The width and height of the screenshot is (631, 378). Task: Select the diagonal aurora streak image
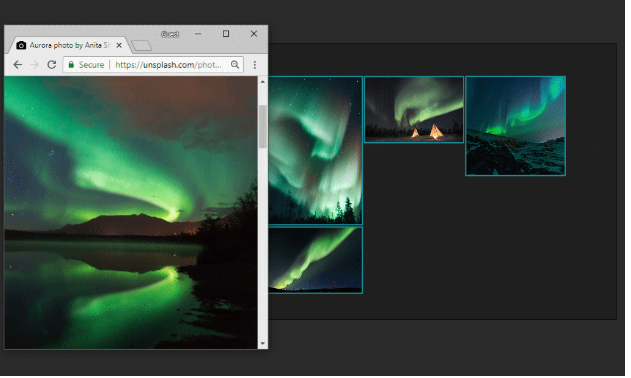point(316,260)
